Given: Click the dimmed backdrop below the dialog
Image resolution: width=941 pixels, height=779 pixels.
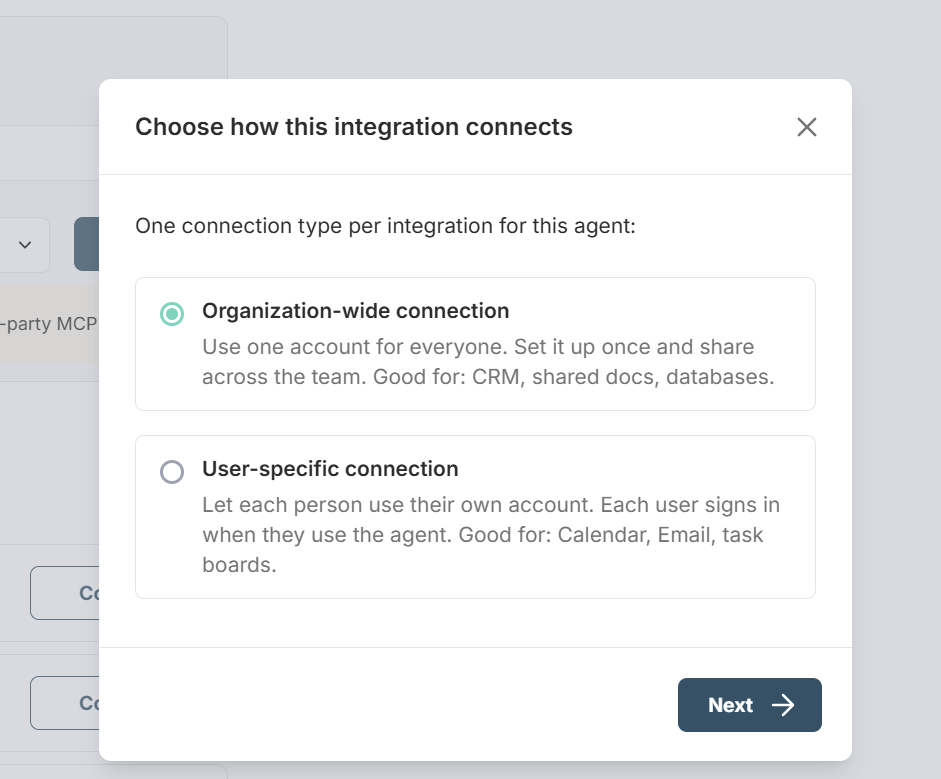Looking at the screenshot, I should [x=500, y=770].
